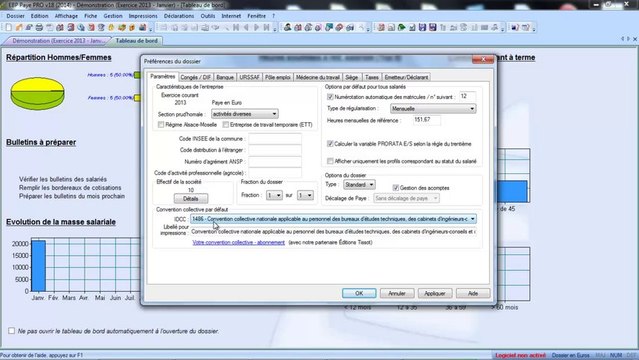Open Type de régularisation dropdown
The width and height of the screenshot is (639, 360).
[433, 108]
